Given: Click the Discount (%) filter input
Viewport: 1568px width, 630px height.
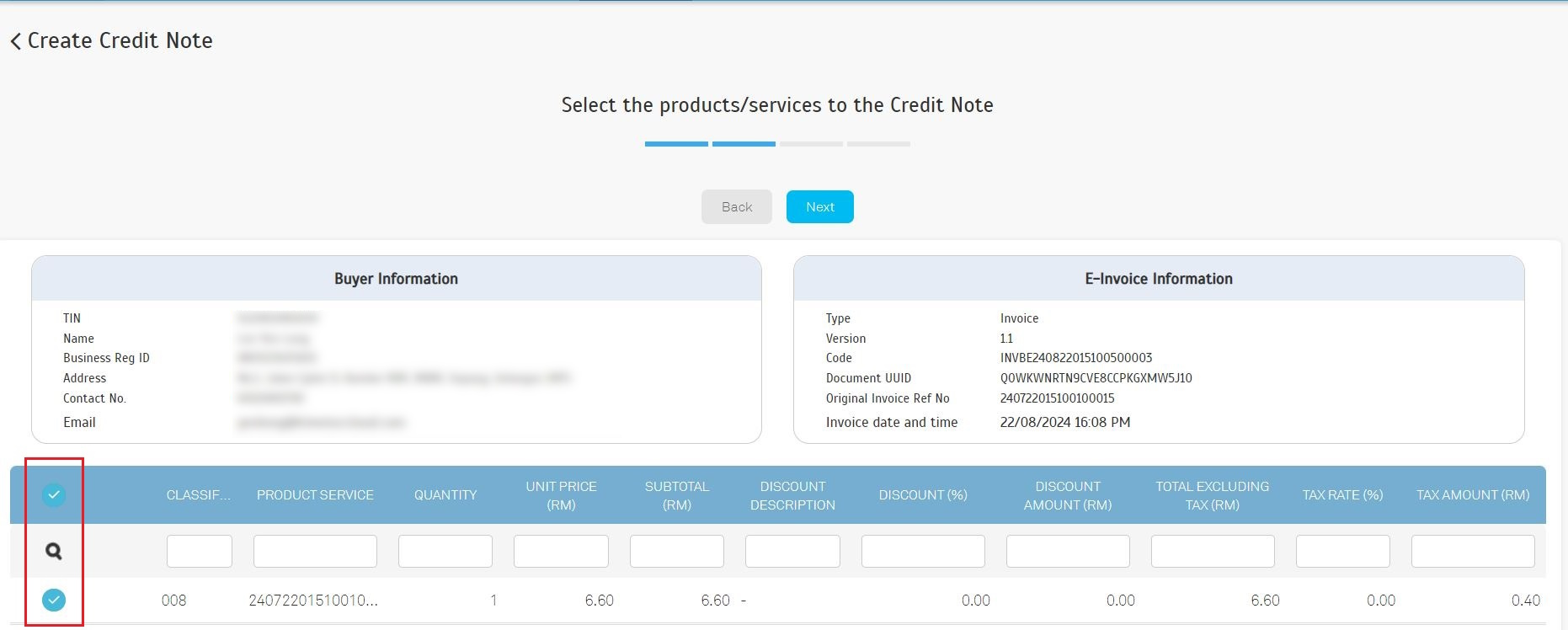Looking at the screenshot, I should tap(923, 551).
